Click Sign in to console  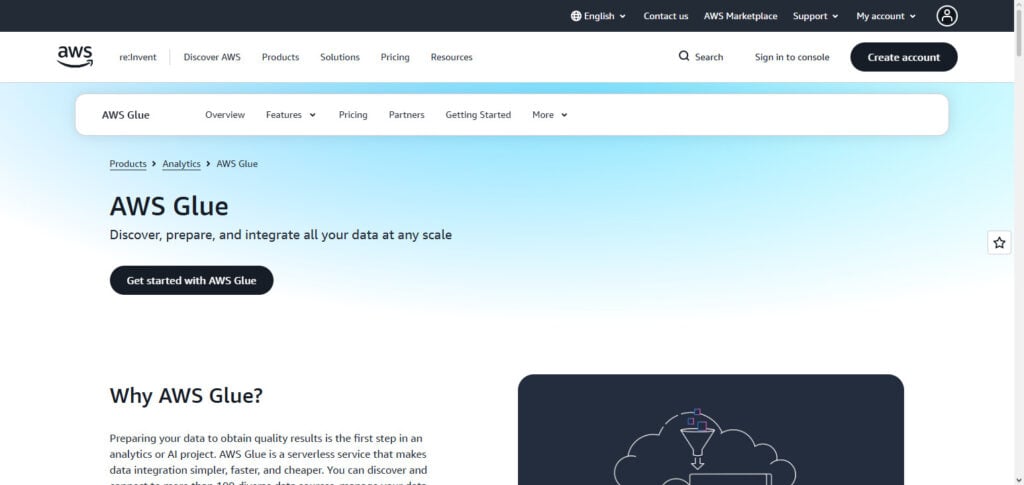792,57
